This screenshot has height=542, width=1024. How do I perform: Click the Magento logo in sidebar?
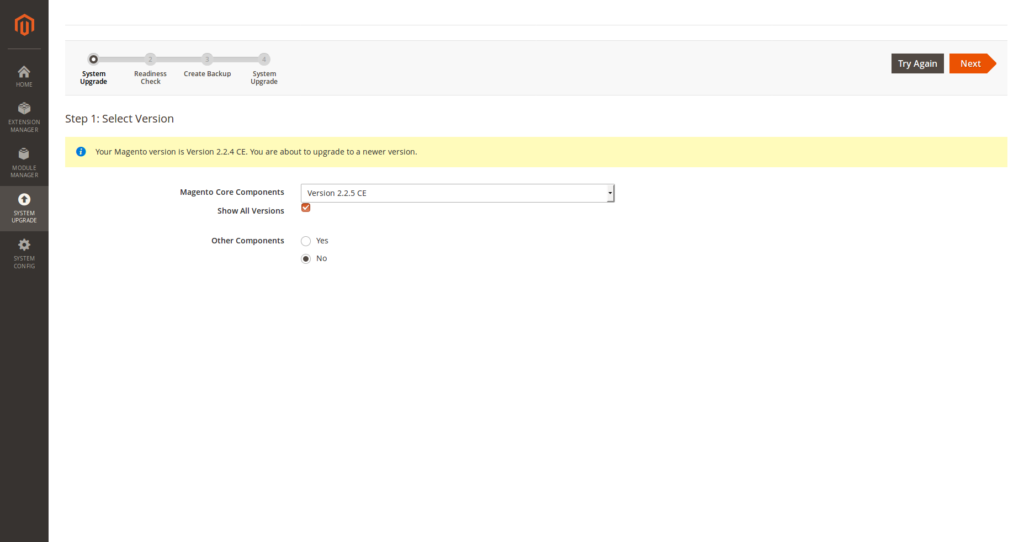click(24, 25)
